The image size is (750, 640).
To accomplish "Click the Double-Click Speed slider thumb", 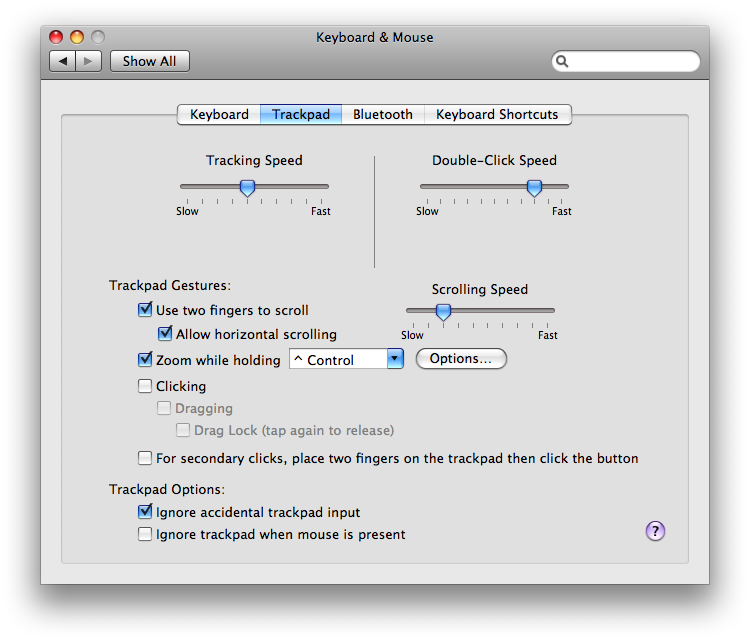I will tap(534, 188).
